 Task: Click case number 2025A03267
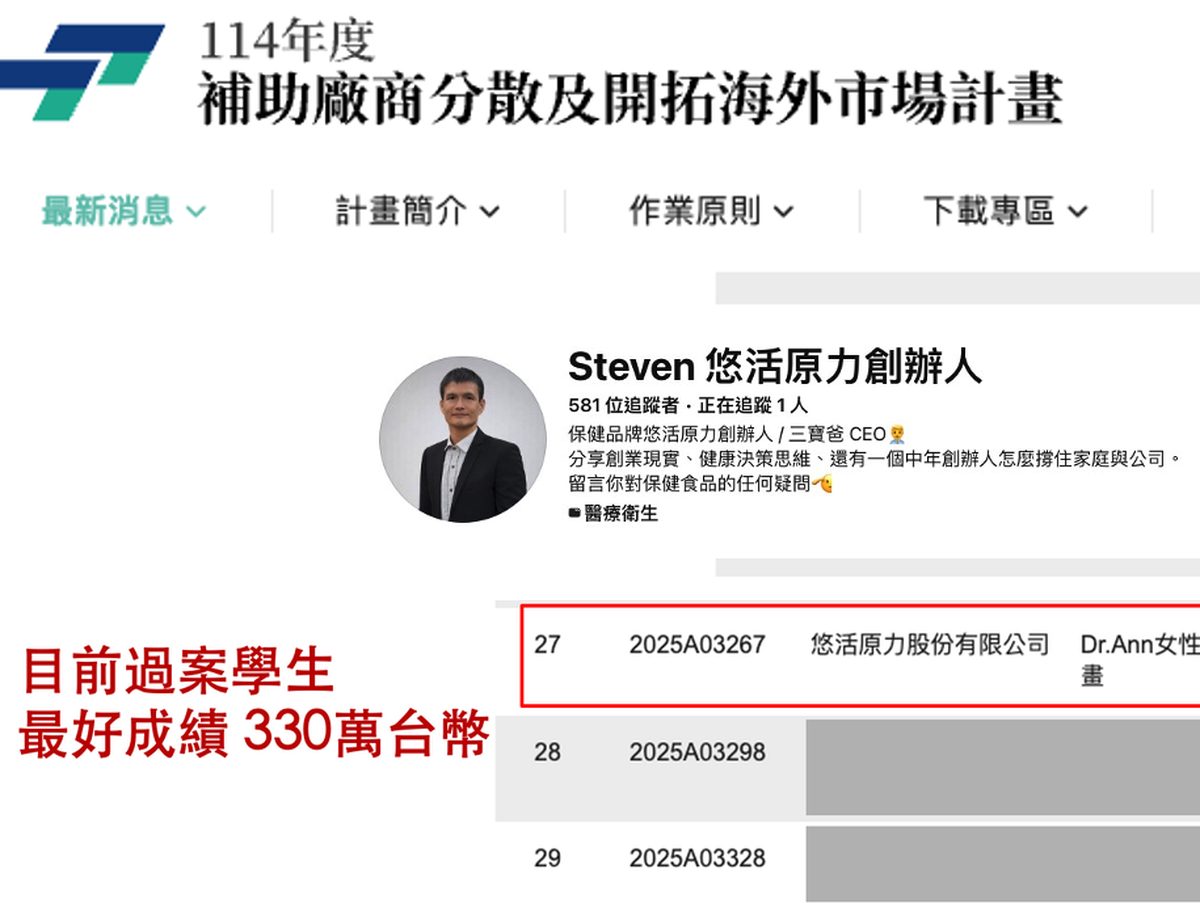click(697, 645)
